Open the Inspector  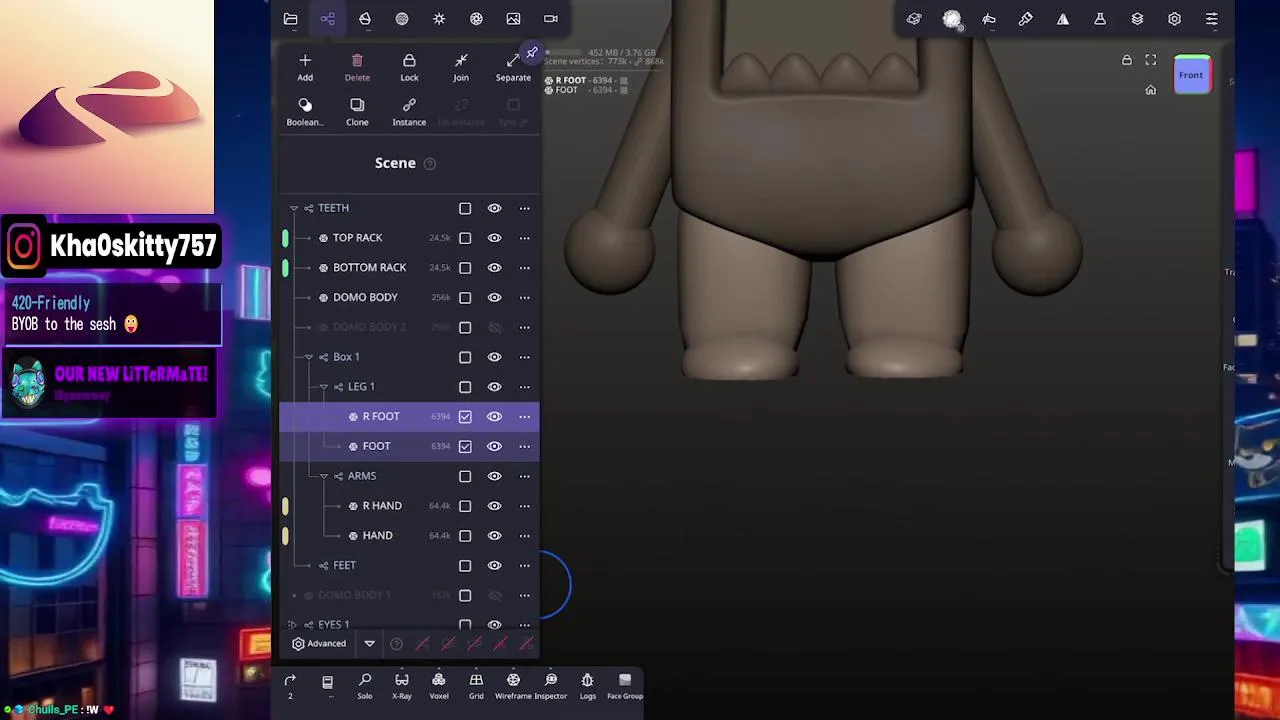(551, 686)
